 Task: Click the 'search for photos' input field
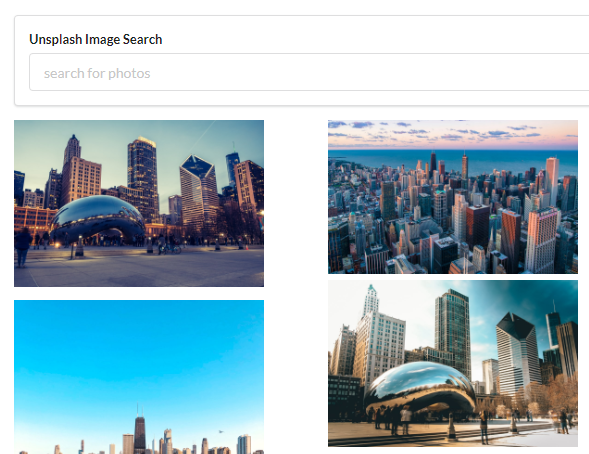[309, 72]
